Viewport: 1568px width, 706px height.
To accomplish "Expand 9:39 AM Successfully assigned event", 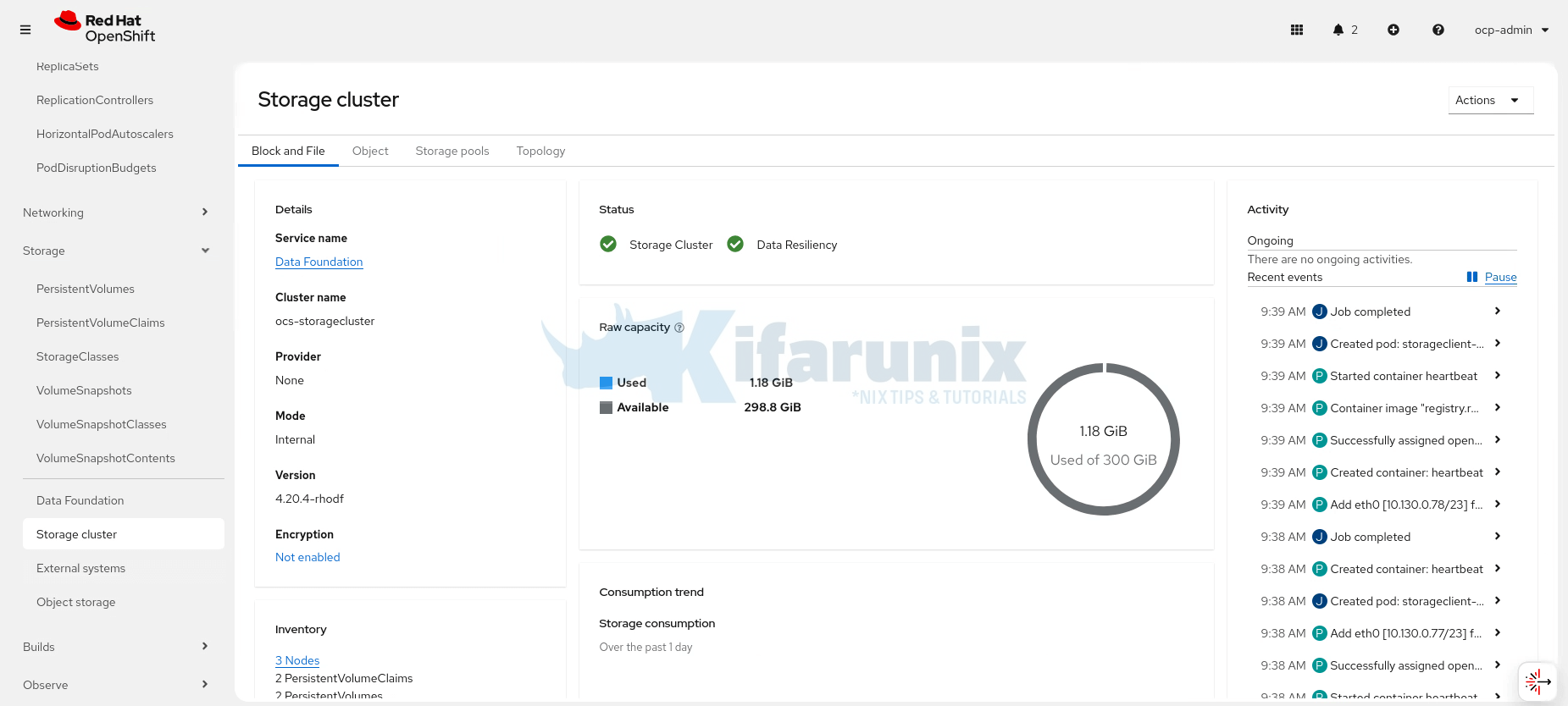I will tap(1498, 439).
